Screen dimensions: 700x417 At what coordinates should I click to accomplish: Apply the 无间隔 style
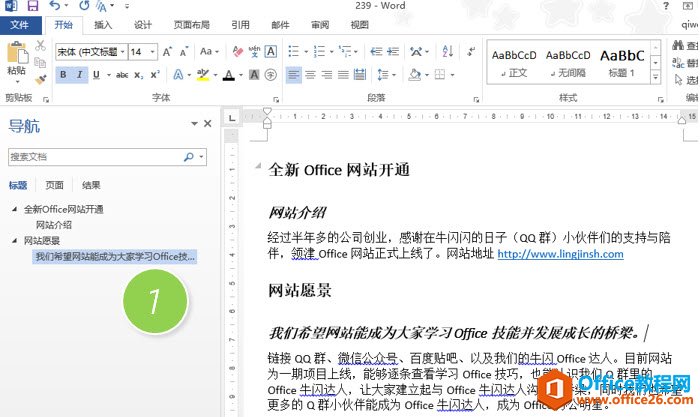click(568, 63)
